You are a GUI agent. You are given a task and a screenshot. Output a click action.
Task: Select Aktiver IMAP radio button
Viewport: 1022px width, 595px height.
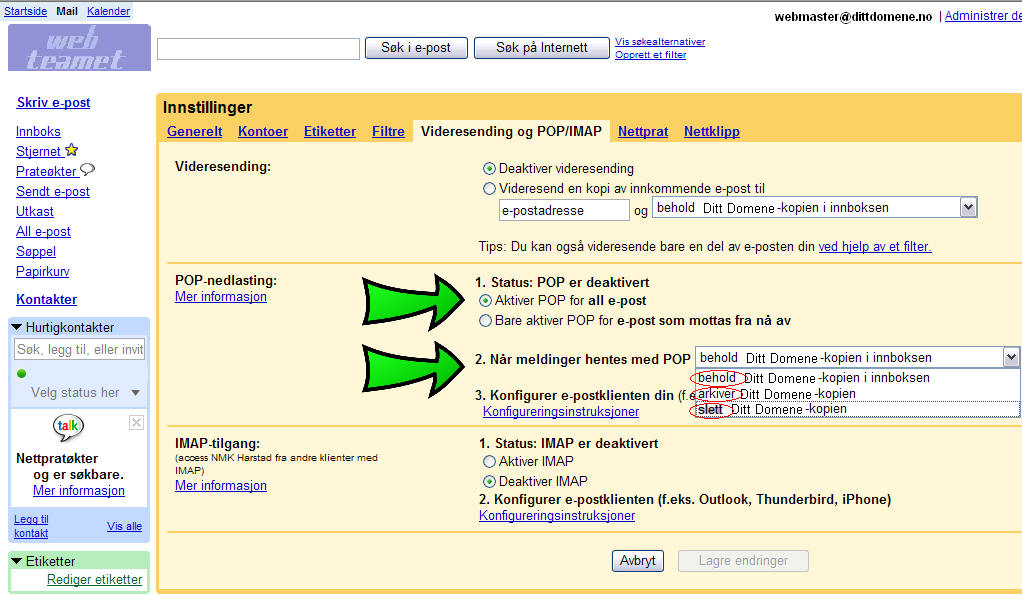(489, 461)
